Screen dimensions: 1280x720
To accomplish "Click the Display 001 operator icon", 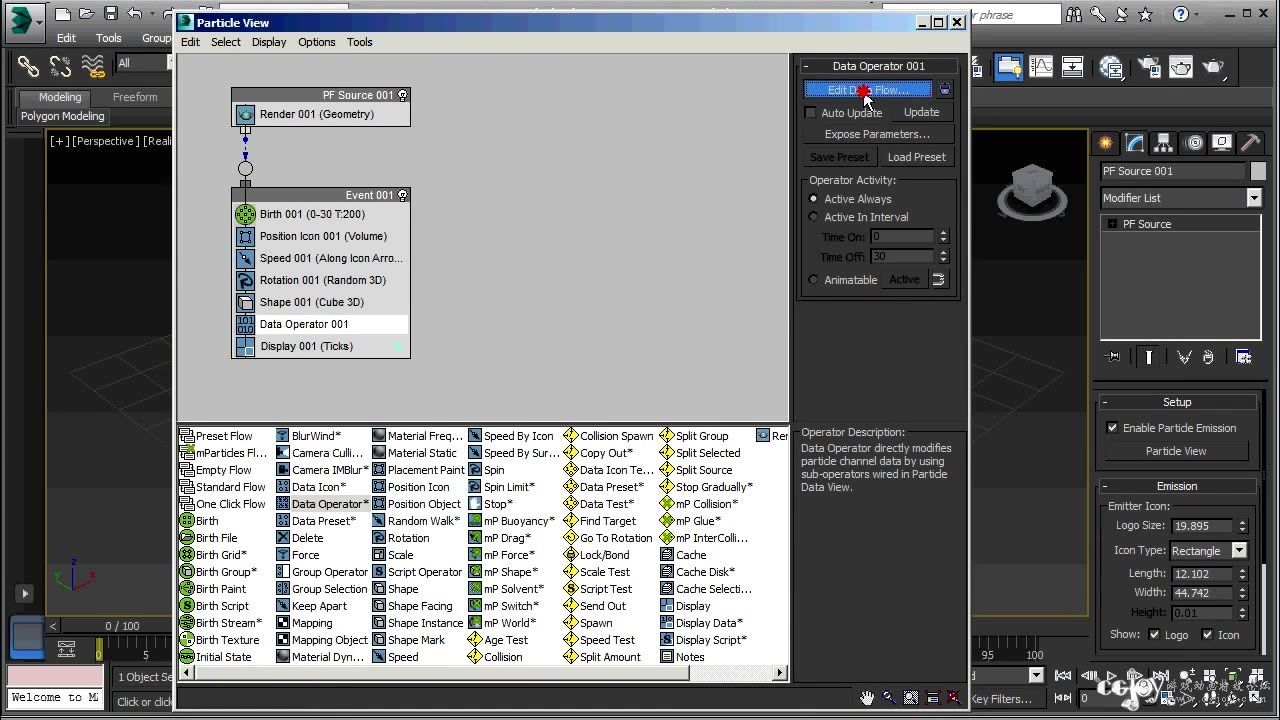I will point(245,346).
